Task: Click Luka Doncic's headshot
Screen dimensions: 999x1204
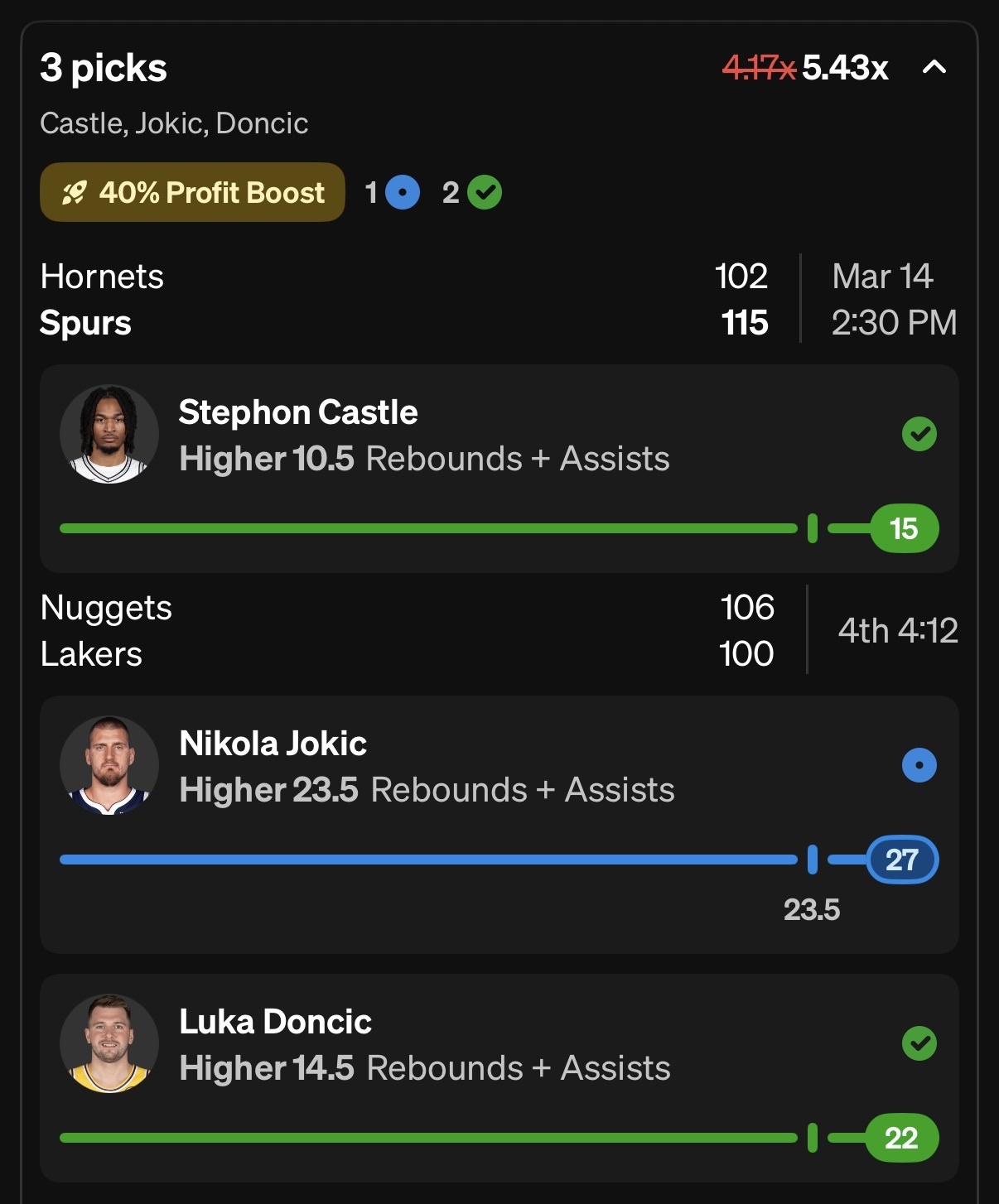Action: [x=109, y=1043]
